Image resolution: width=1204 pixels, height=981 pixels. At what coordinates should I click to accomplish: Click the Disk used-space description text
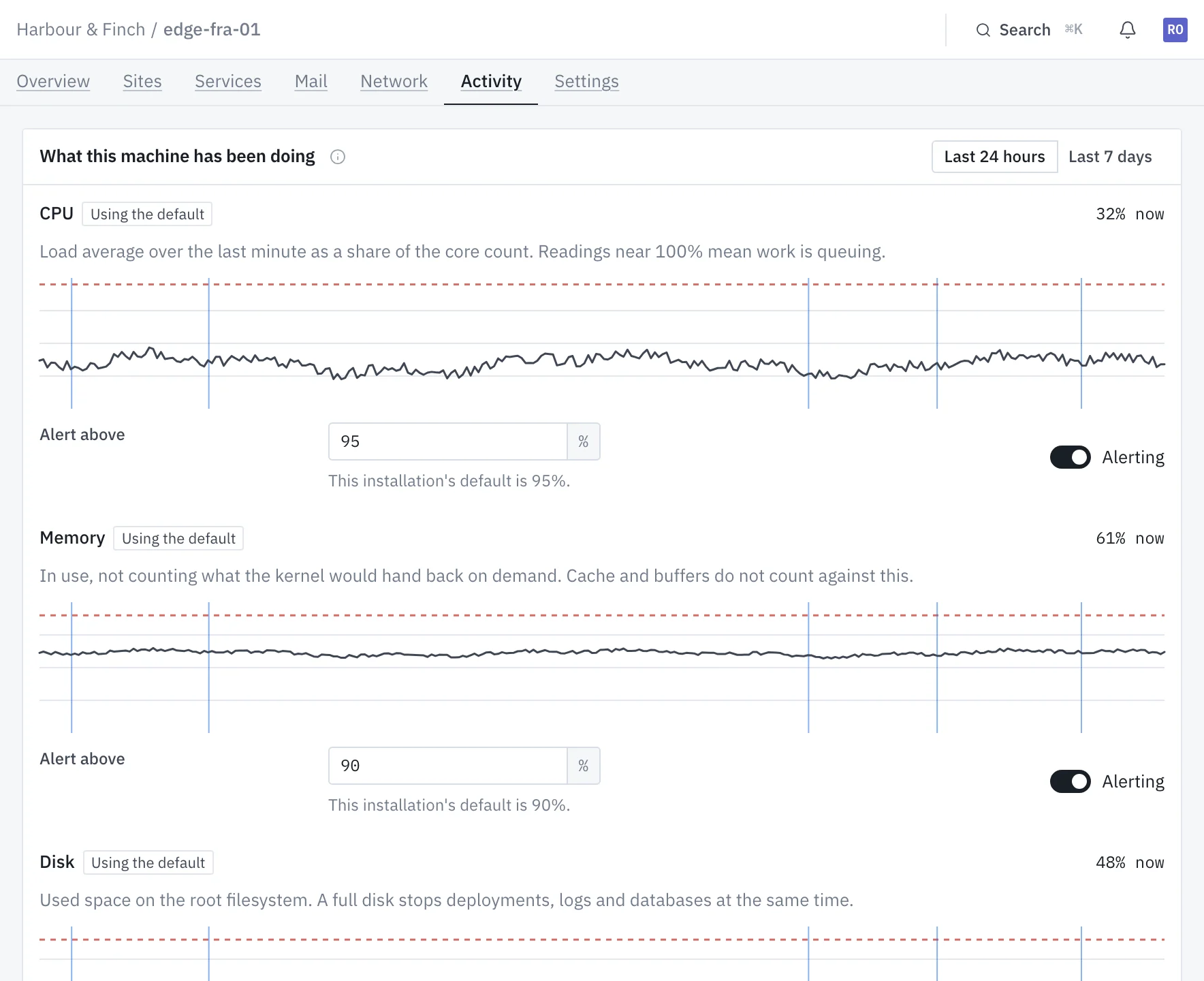[446, 900]
